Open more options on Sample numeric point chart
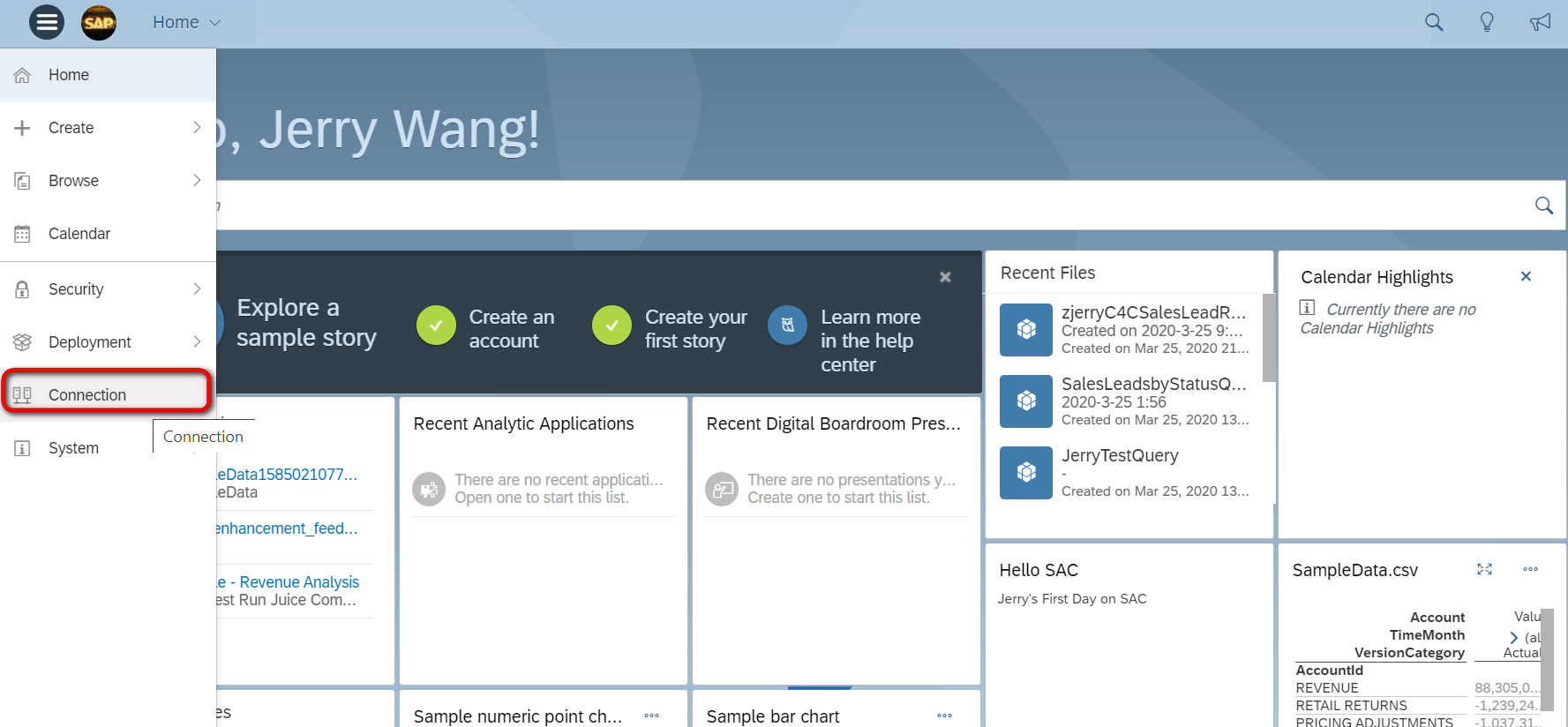Screen dimensions: 1568x727 point(652,716)
